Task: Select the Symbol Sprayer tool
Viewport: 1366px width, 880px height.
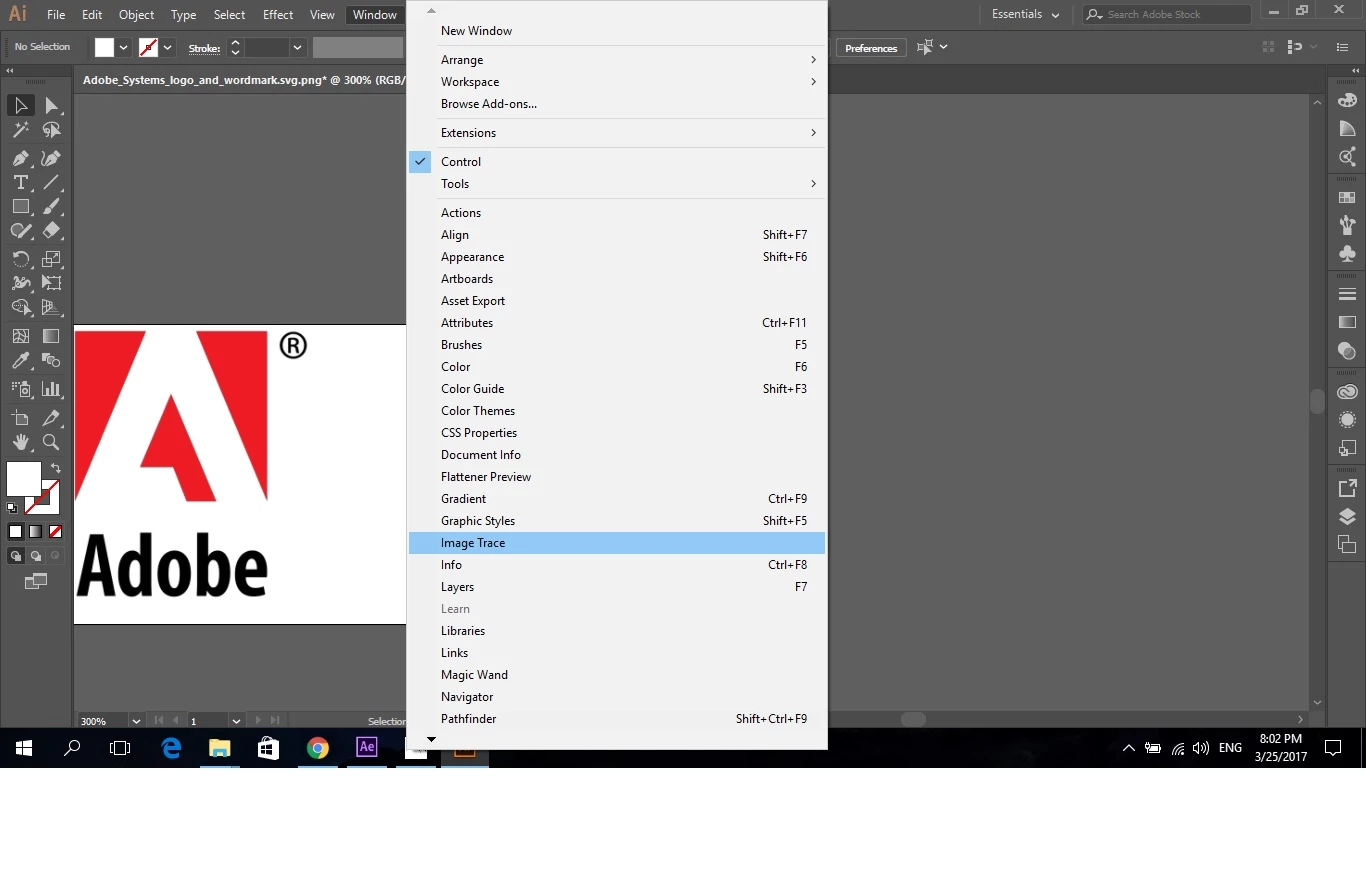Action: pos(20,389)
